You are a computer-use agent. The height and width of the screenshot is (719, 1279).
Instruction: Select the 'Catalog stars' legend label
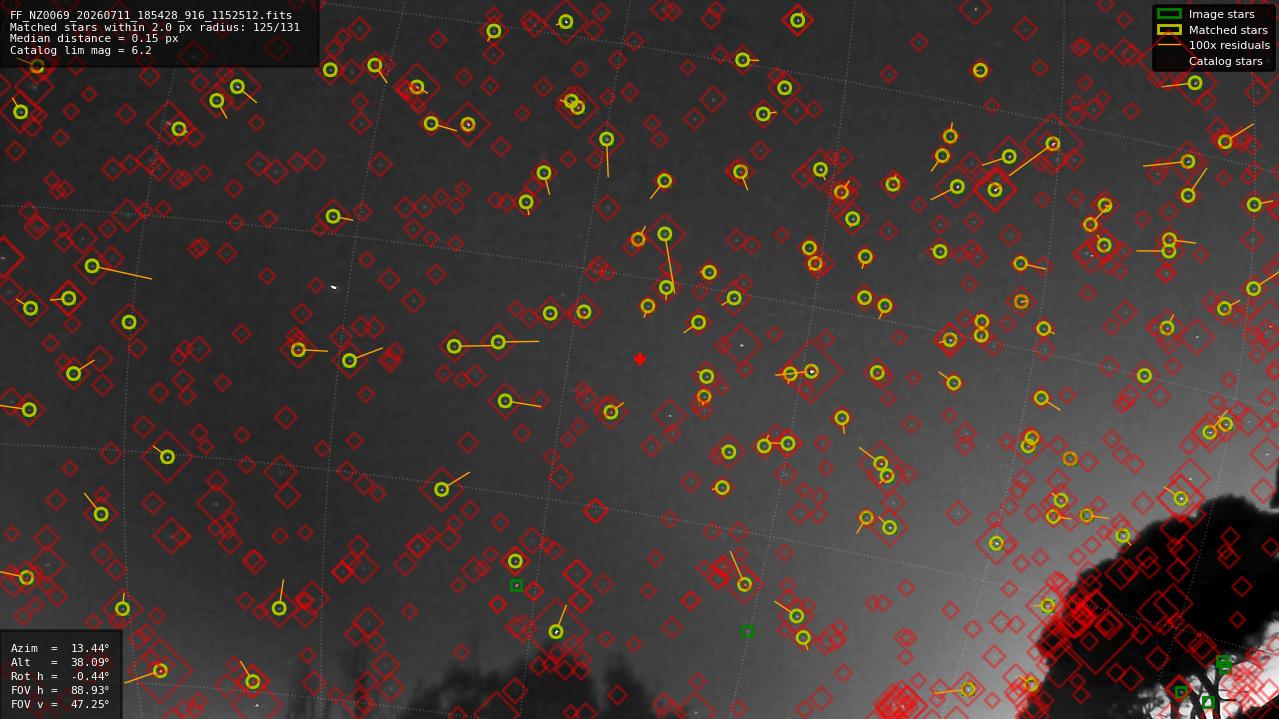point(1225,61)
